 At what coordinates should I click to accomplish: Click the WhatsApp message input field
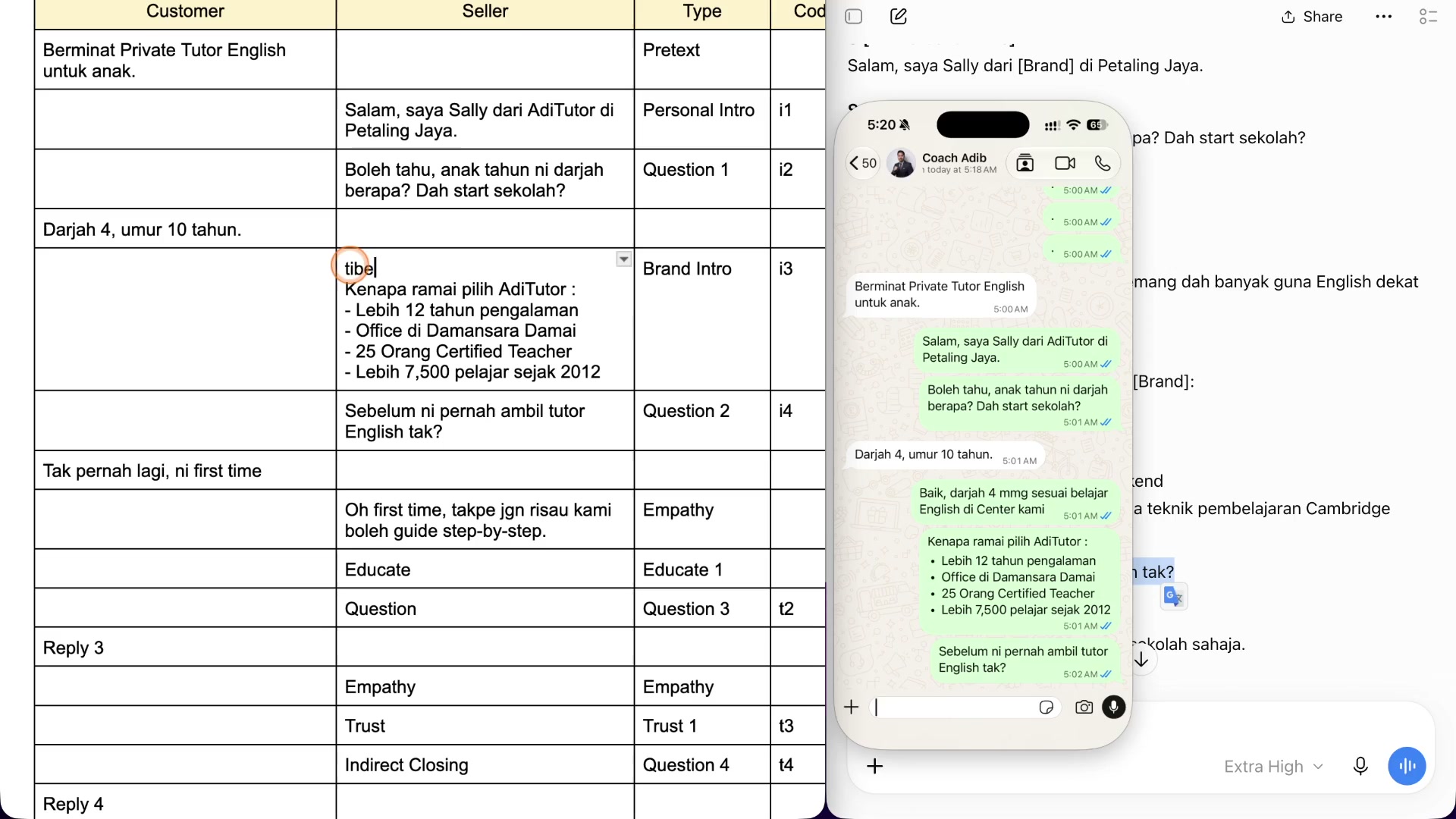[x=955, y=708]
